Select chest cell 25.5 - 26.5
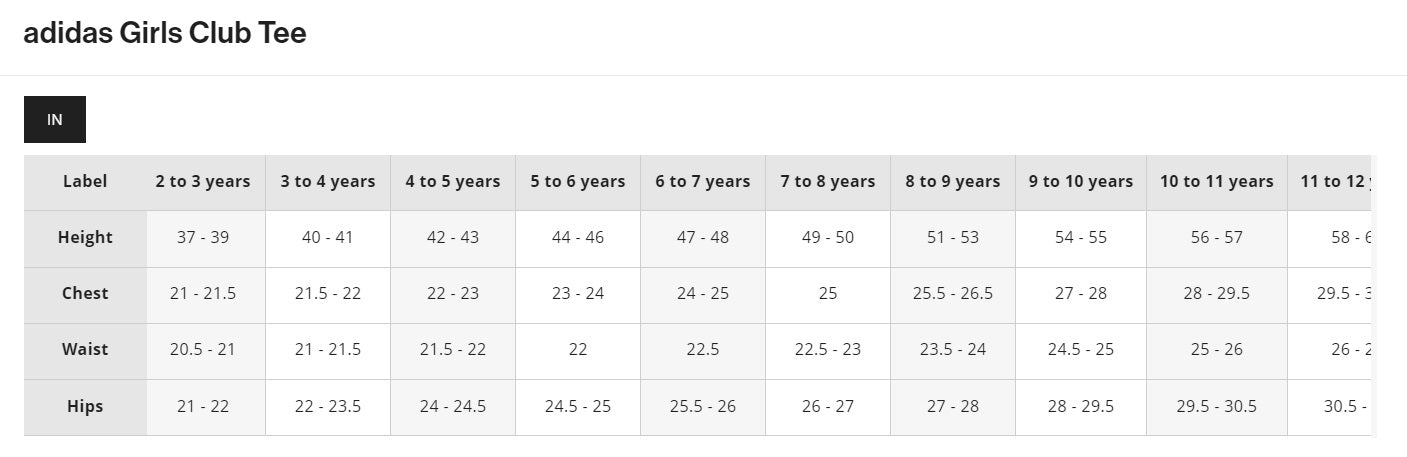 click(x=953, y=293)
